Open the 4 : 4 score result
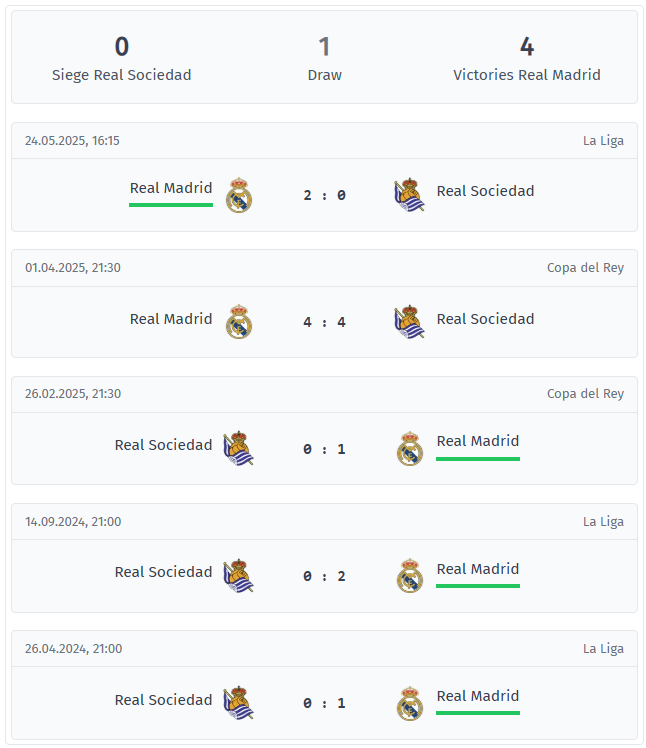Viewport: 646px width, 748px height. 324,322
